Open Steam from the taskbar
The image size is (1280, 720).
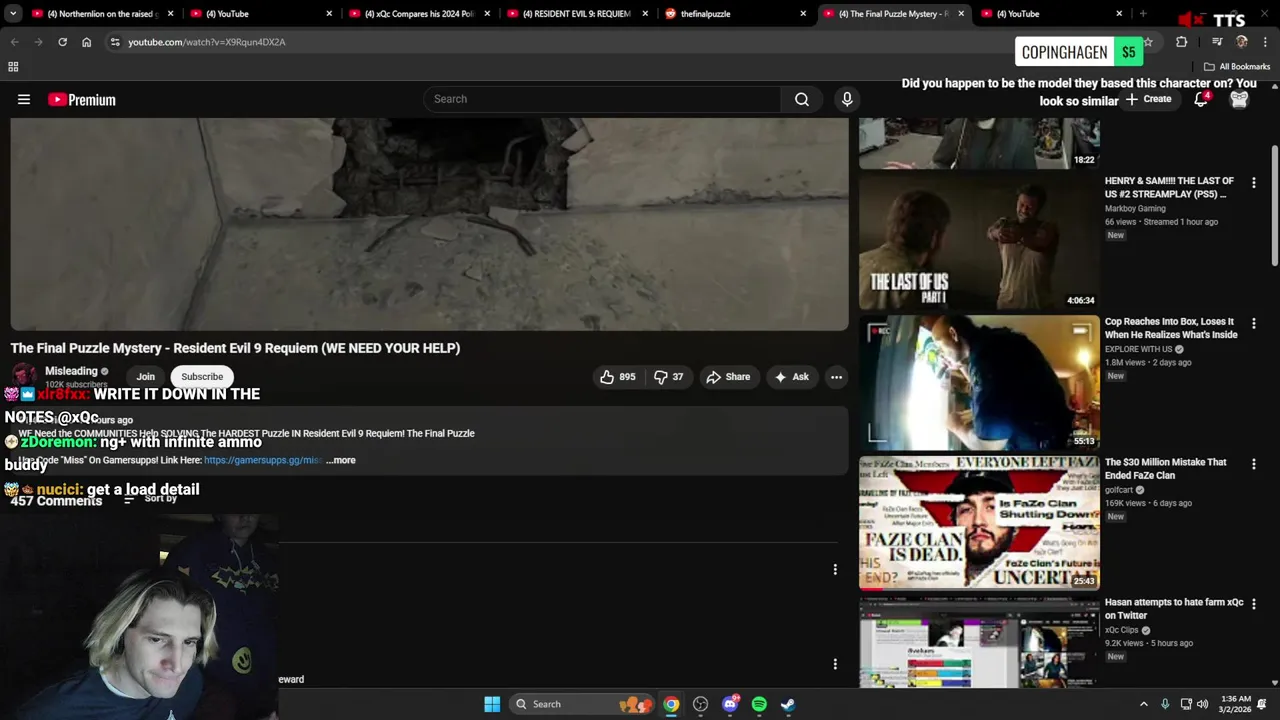(x=788, y=704)
